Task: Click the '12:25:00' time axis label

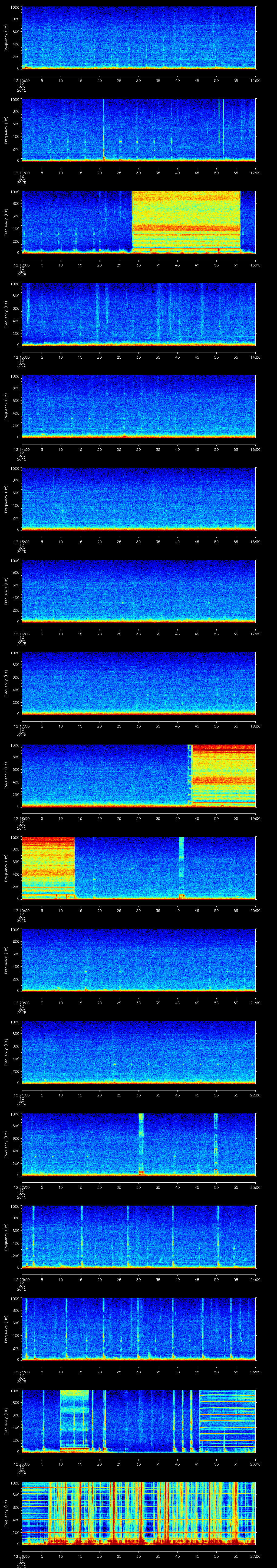Action: click(x=21, y=1464)
